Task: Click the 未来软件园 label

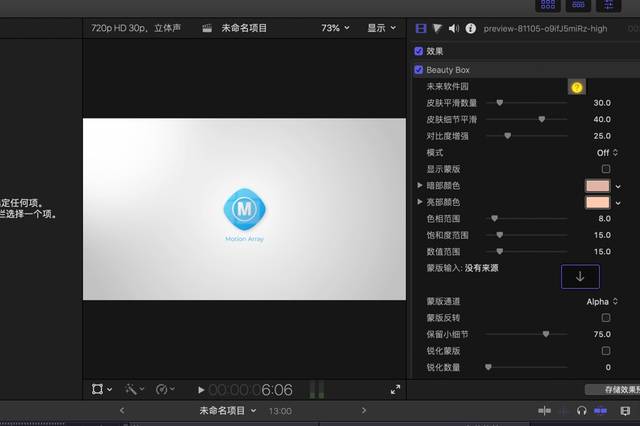Action: [x=447, y=87]
